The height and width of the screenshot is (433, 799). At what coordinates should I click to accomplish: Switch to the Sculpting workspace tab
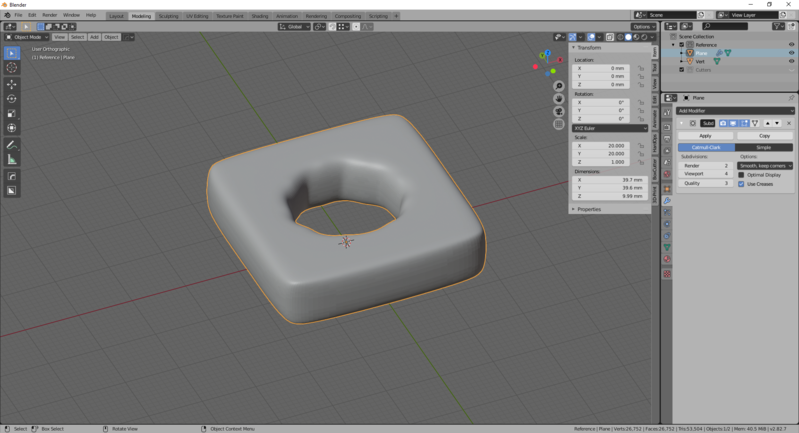coord(168,16)
